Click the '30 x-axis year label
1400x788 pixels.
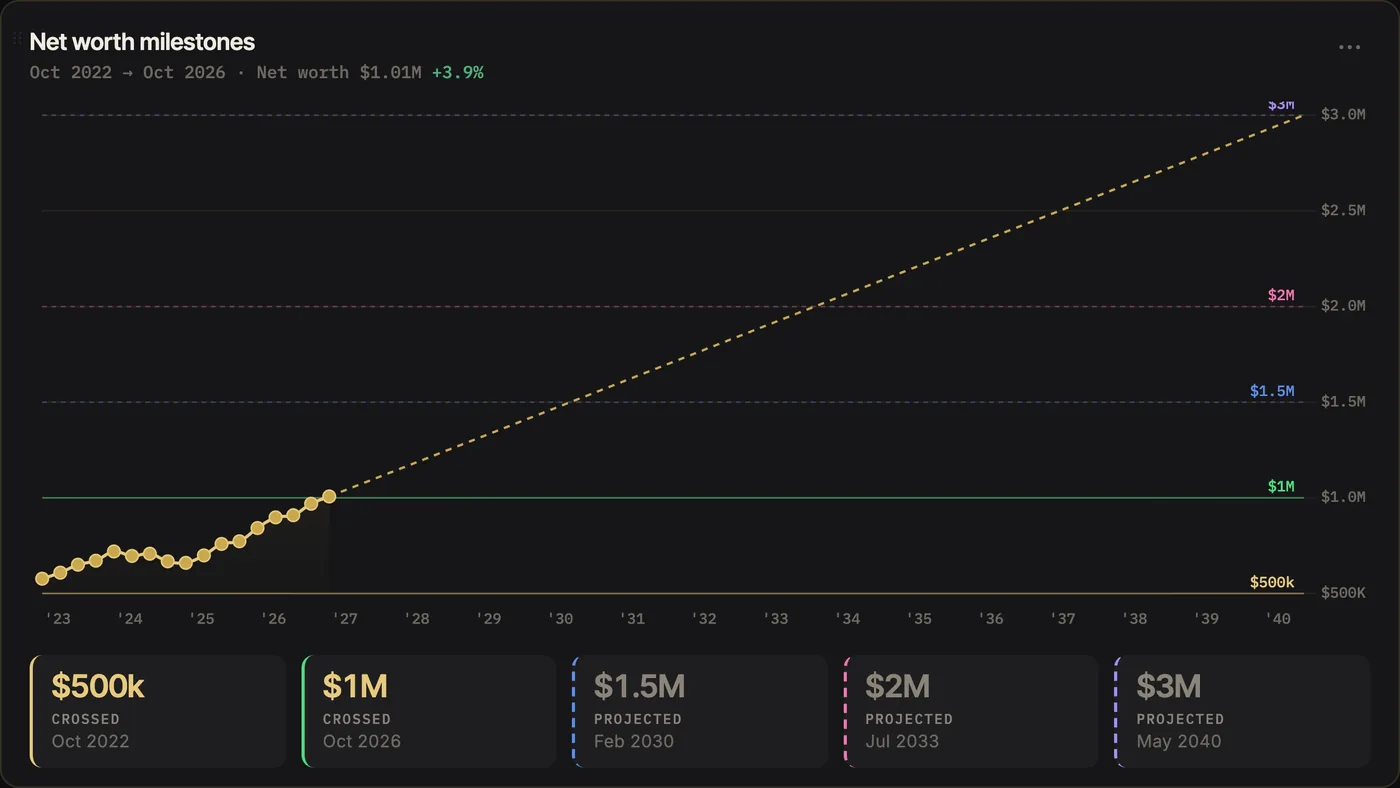click(x=560, y=619)
